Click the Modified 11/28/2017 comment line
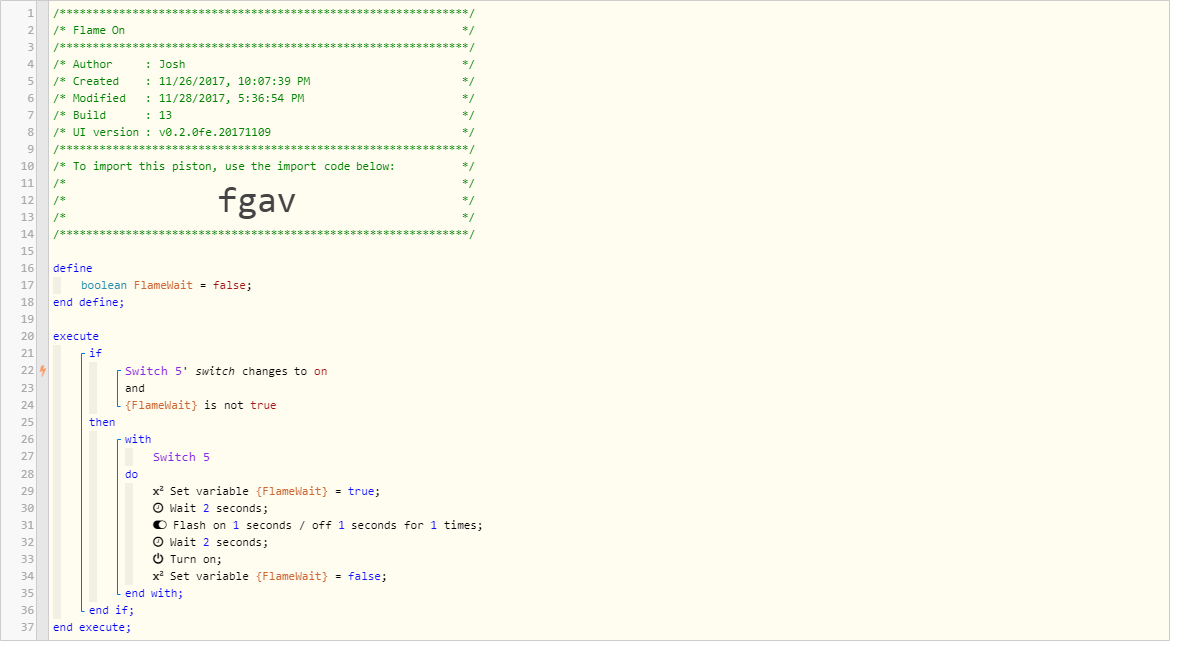 tap(264, 98)
